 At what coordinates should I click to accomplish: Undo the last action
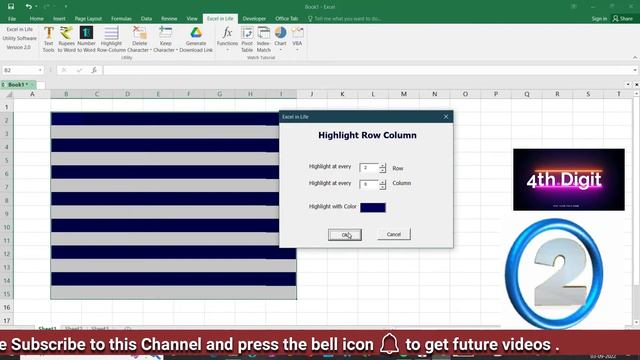(28, 7)
